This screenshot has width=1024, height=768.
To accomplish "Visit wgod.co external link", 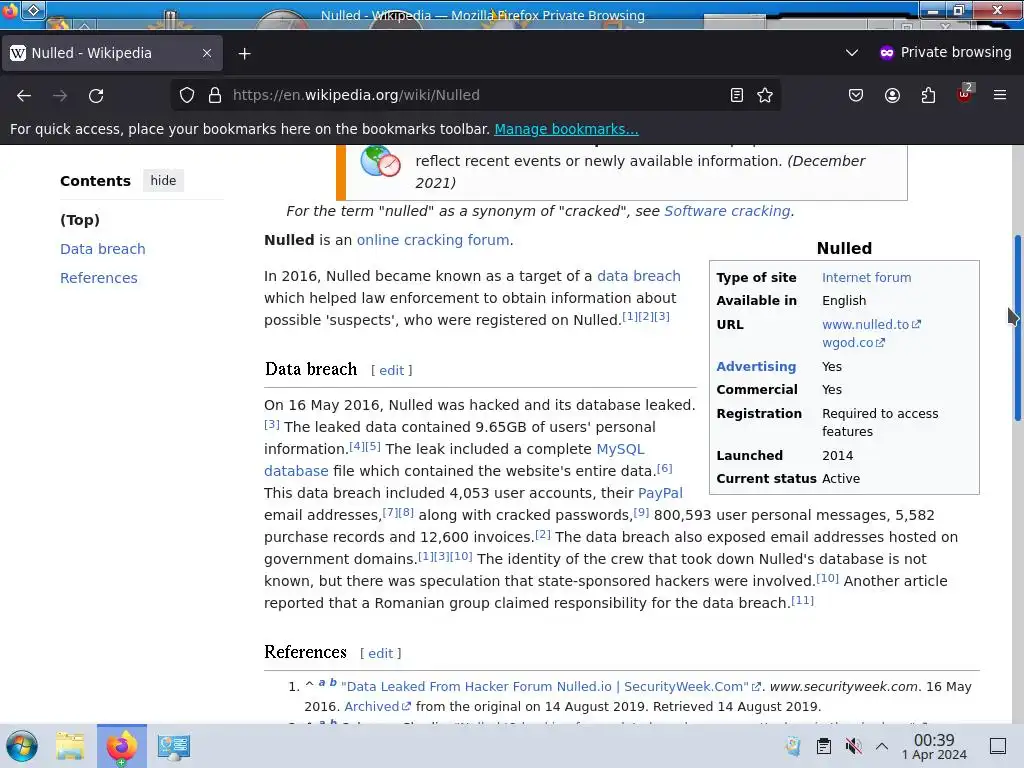I will pos(853,343).
